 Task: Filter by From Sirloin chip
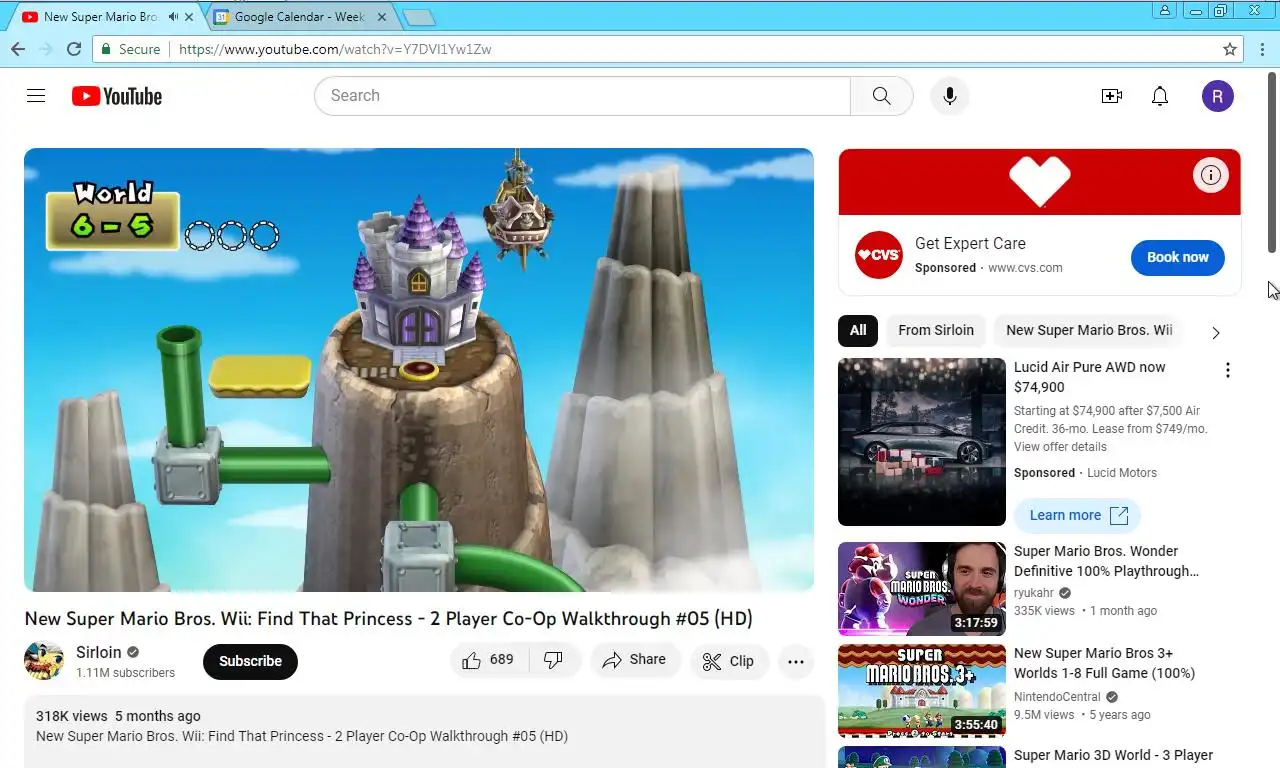pos(936,330)
